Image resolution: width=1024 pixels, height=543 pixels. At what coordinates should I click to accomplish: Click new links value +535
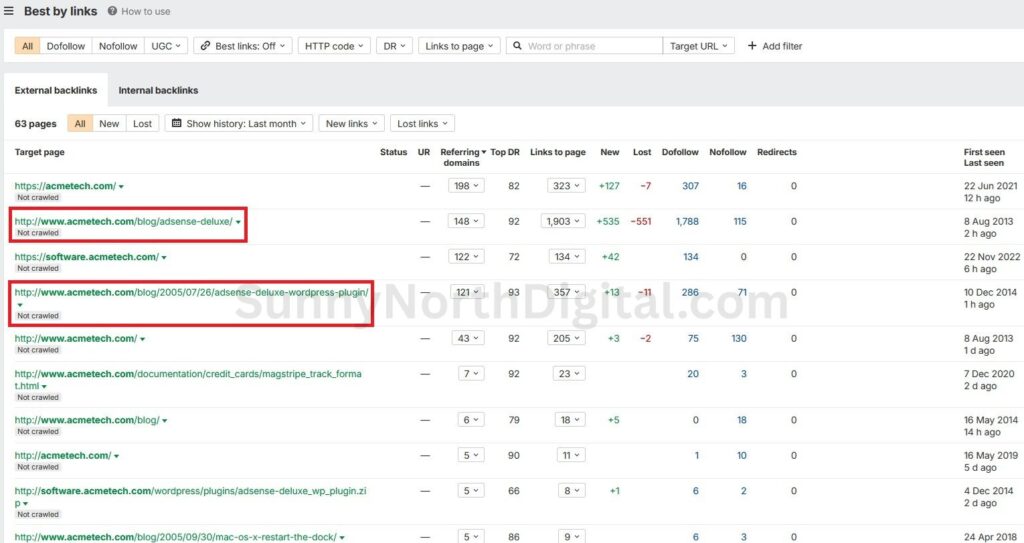click(607, 221)
